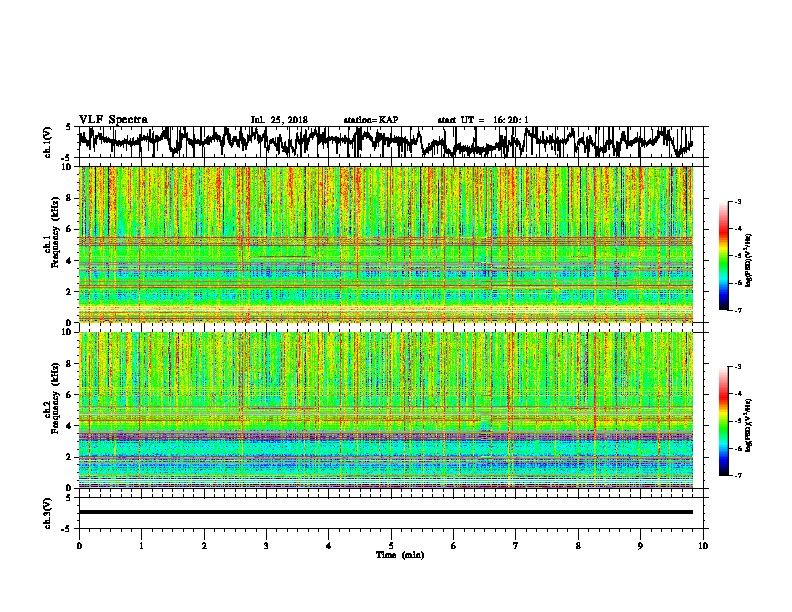The width and height of the screenshot is (792, 612).
Task: Select the "station=KAP" label
Action: [371, 120]
